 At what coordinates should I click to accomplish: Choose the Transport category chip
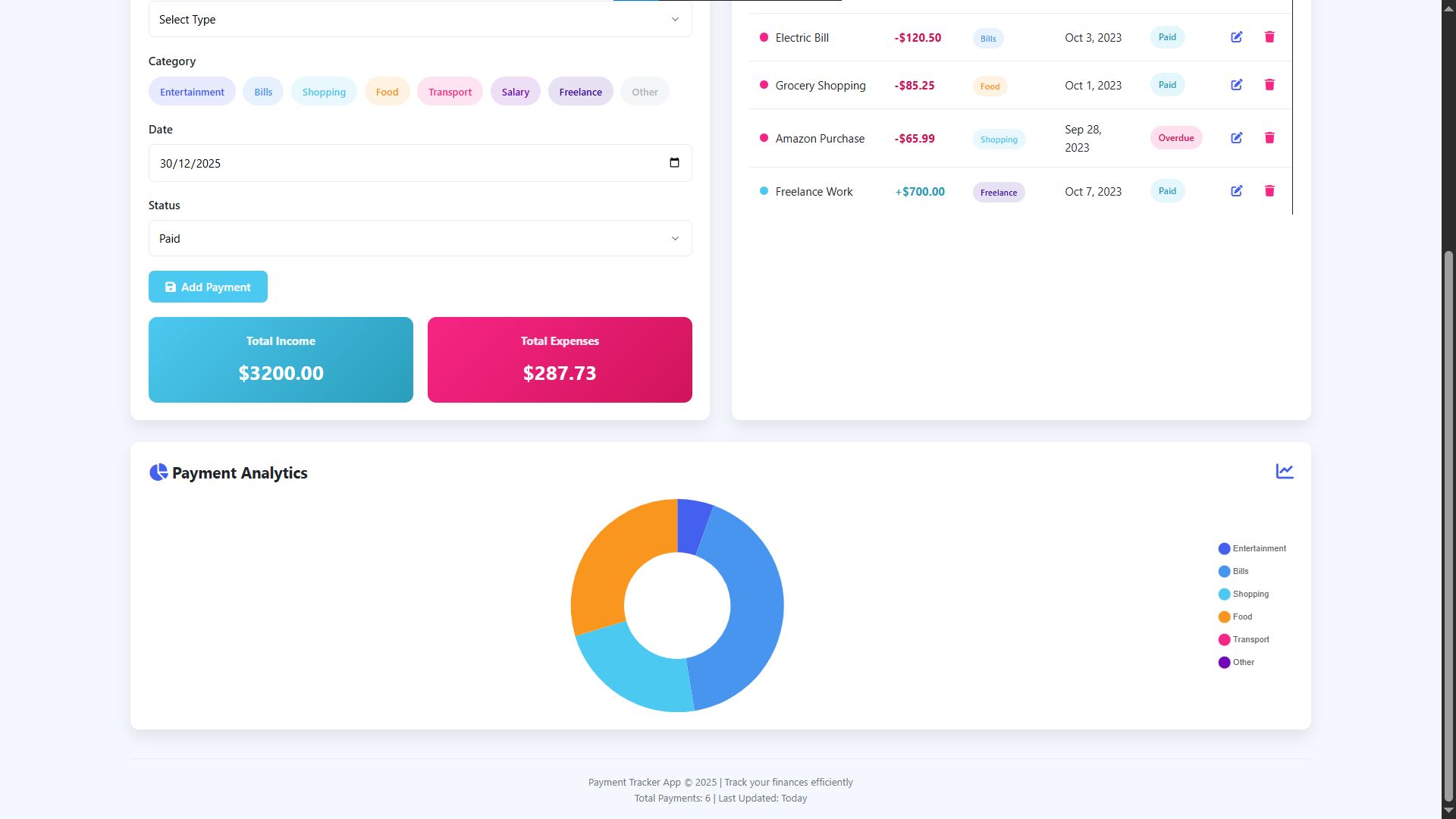[450, 92]
